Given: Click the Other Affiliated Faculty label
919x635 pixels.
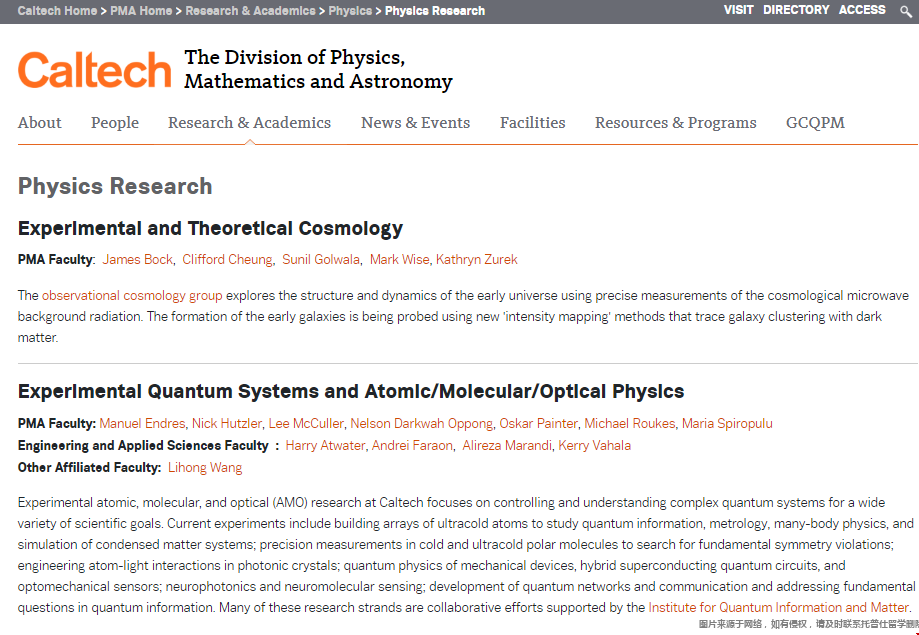Looking at the screenshot, I should (89, 467).
